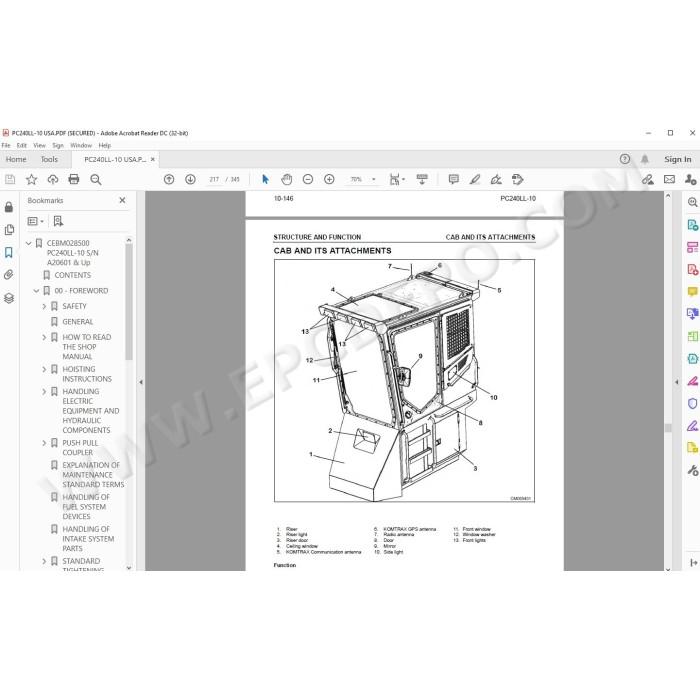Open bookmark options list menu

point(36,221)
